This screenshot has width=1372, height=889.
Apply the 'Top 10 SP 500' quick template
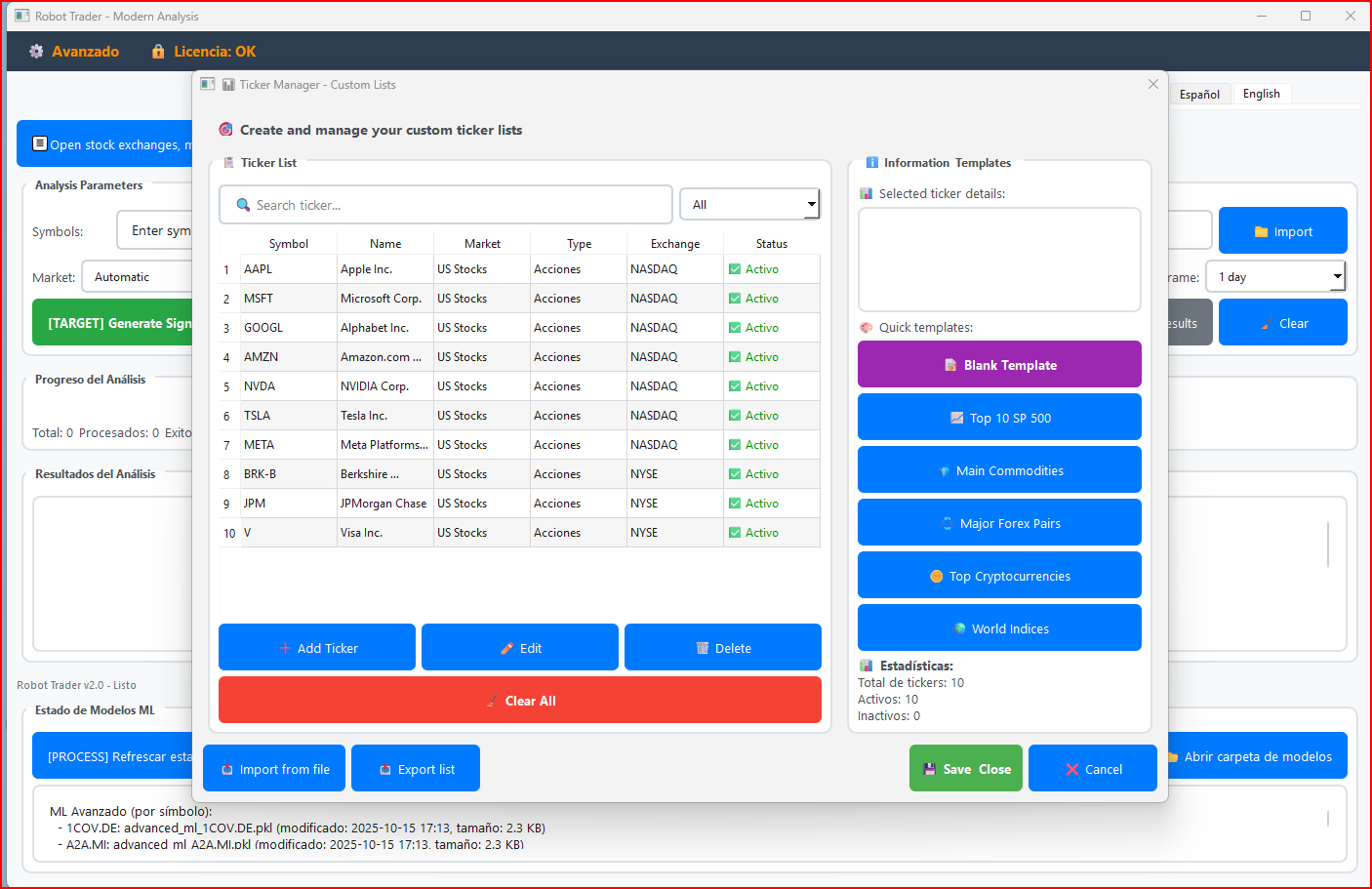[999, 417]
